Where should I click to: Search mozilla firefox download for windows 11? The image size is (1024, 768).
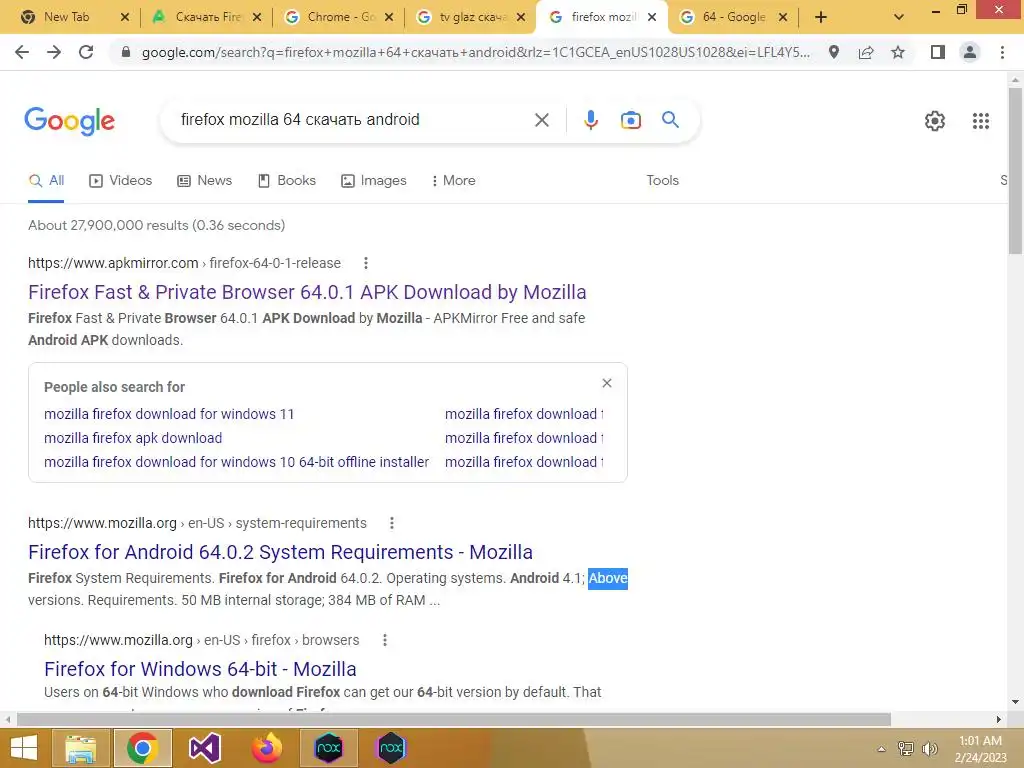click(169, 414)
